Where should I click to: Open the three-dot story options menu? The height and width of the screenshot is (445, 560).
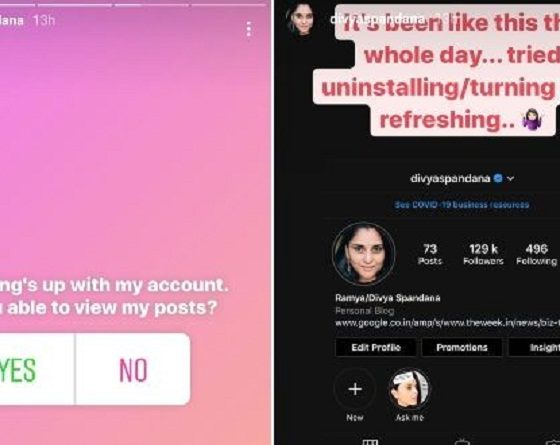pyautogui.click(x=249, y=29)
